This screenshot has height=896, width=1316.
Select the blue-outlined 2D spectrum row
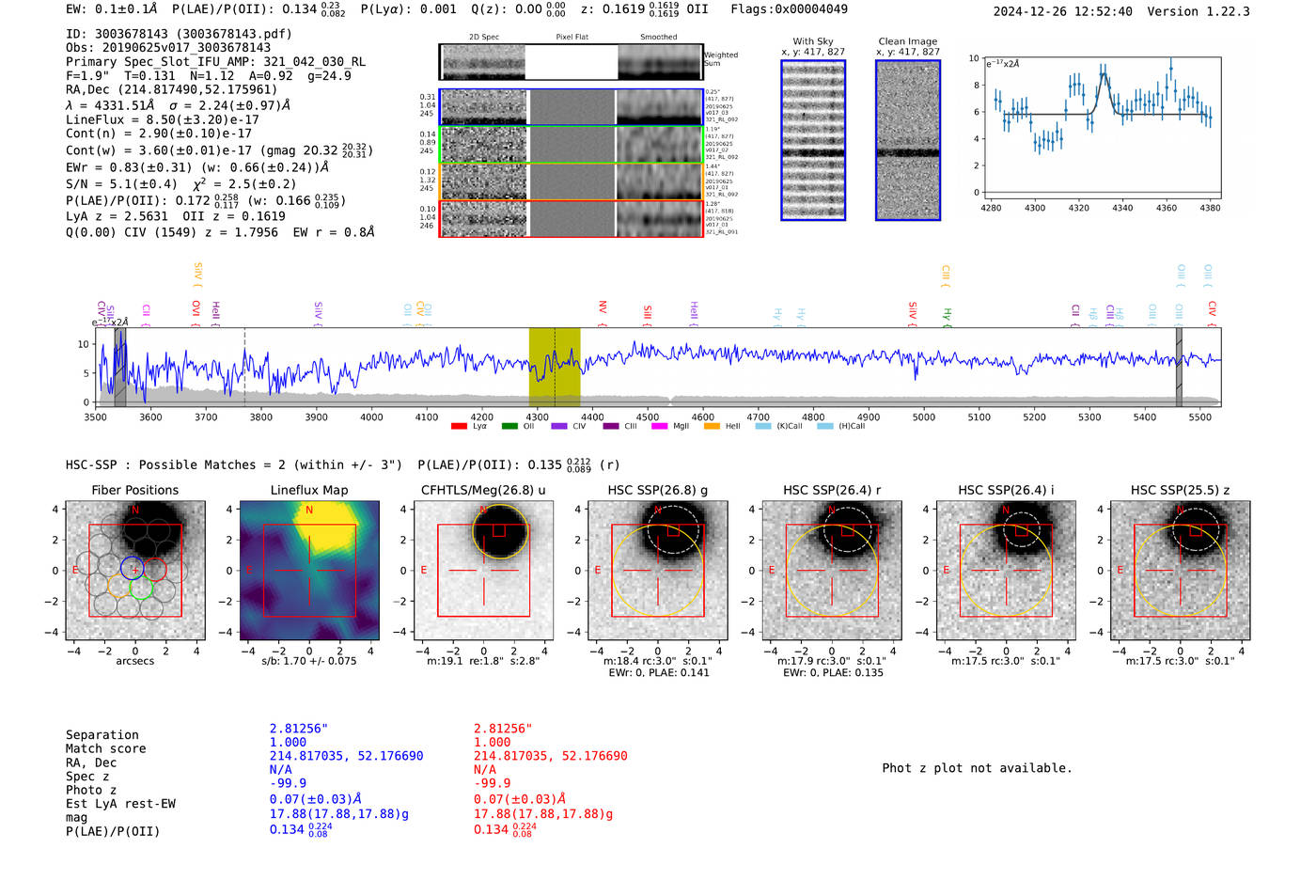coord(572,107)
